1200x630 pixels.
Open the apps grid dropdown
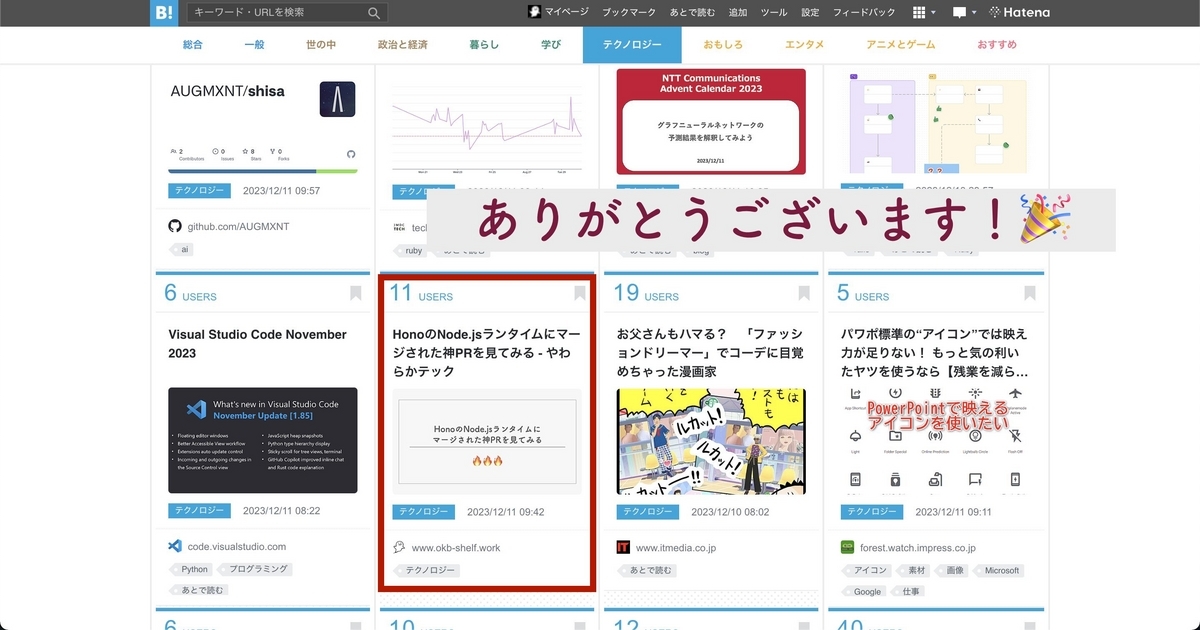point(925,13)
